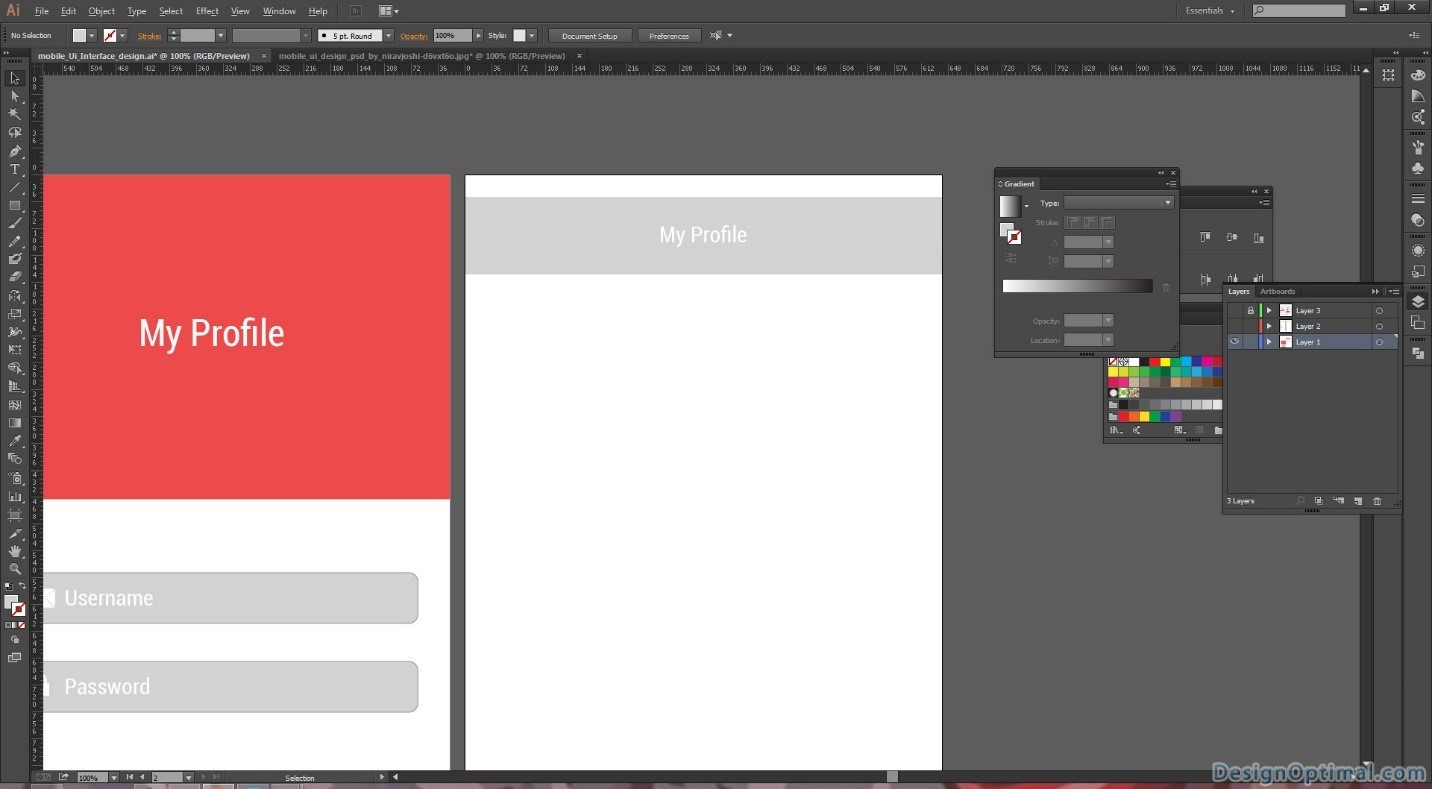The image size is (1432, 789).
Task: Select the Line Segment tool
Action: point(15,187)
